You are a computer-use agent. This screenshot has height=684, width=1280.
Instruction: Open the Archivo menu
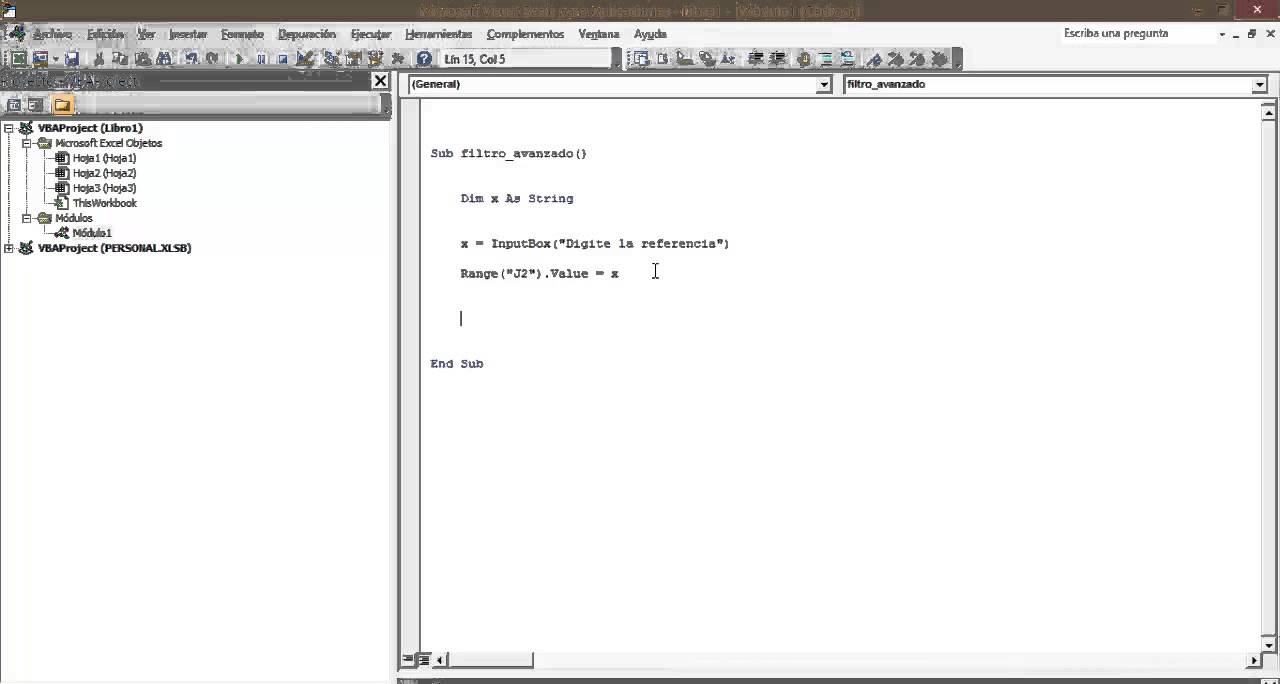click(x=52, y=34)
